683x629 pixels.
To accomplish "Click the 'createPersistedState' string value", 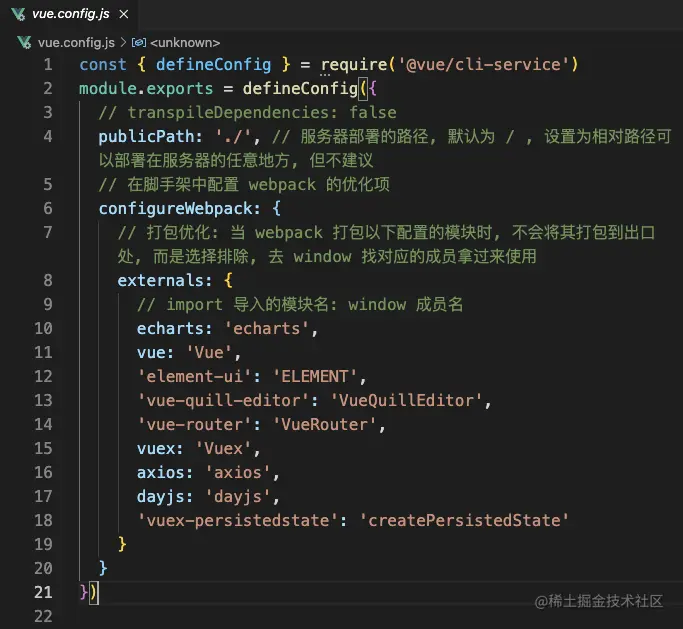I will 464,520.
